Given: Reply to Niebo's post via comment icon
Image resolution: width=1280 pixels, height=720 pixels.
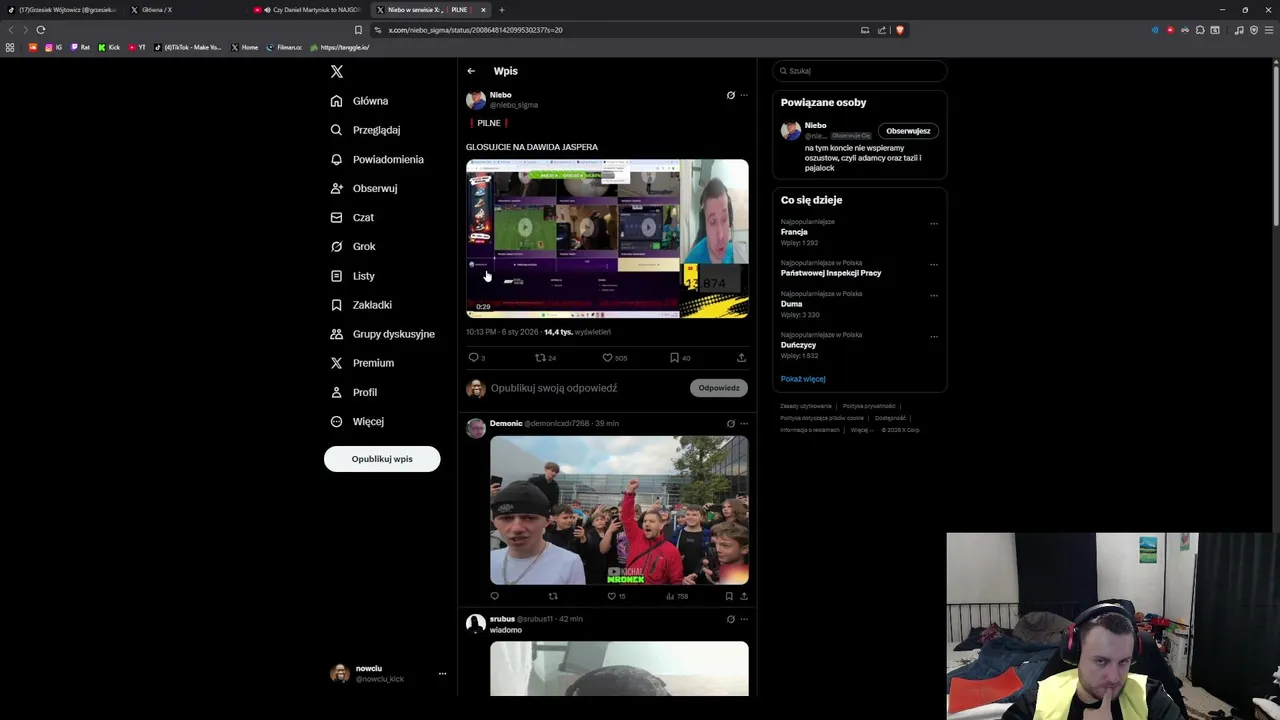Looking at the screenshot, I should pyautogui.click(x=474, y=357).
